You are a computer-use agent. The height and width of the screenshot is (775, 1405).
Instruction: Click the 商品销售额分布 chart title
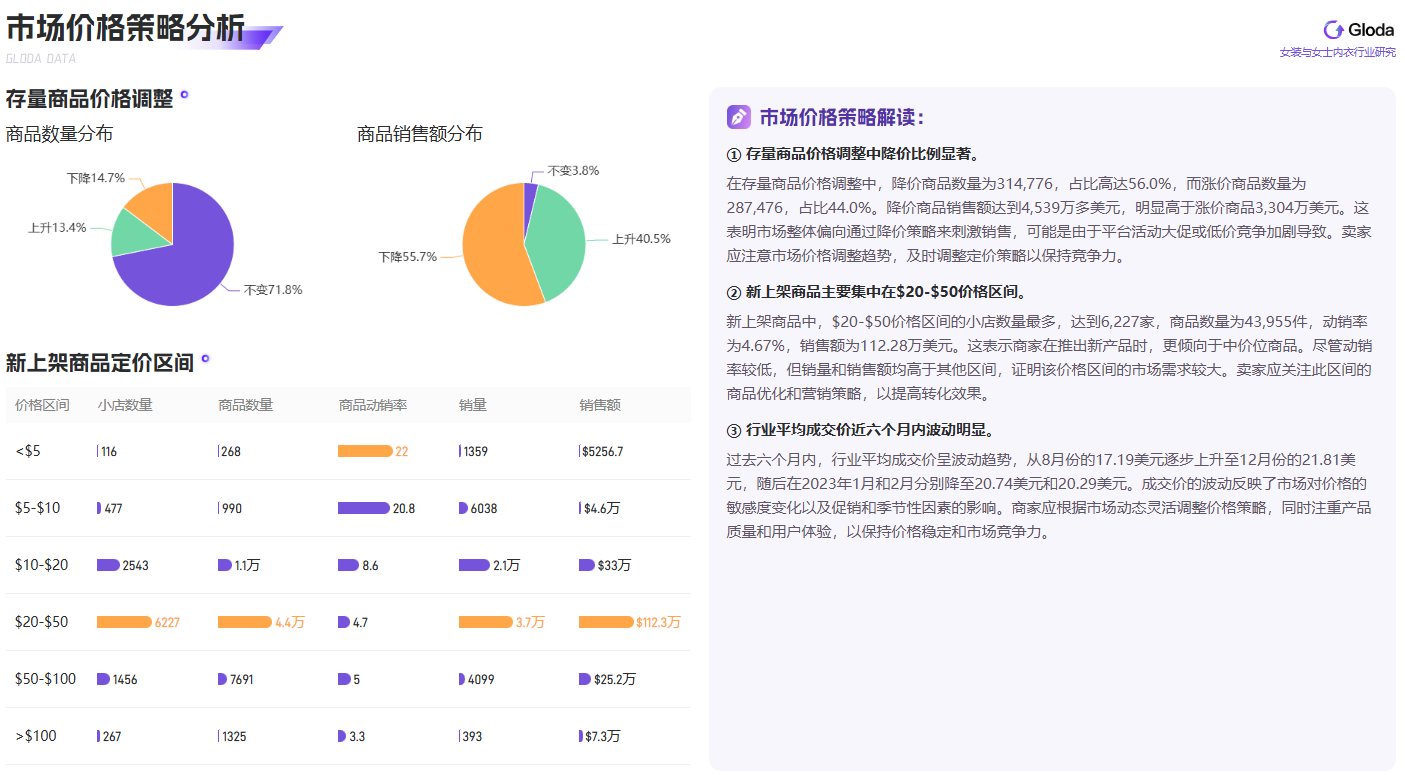[x=416, y=133]
